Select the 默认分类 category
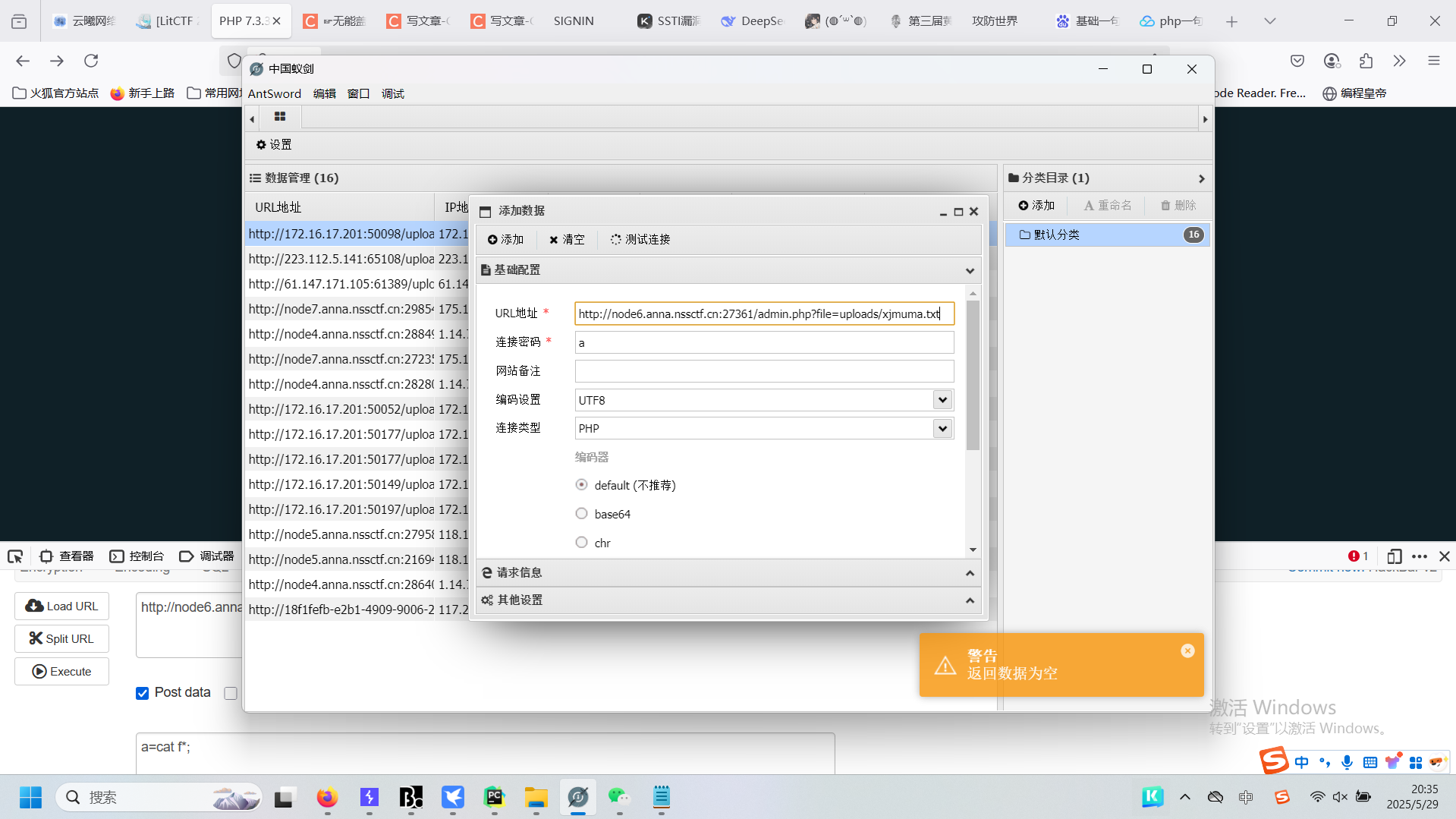This screenshot has height=819, width=1456. point(1107,235)
